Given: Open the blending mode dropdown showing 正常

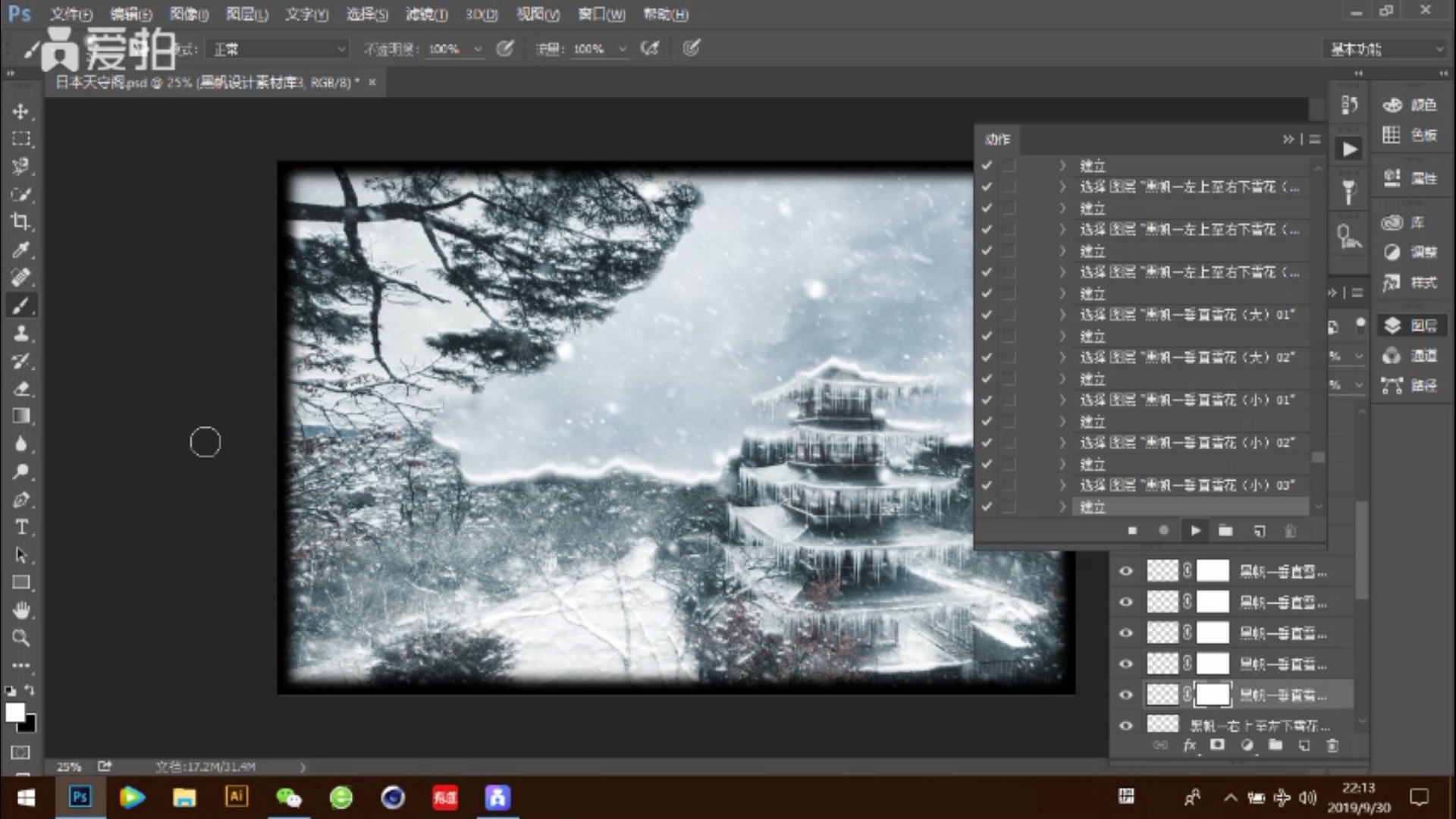Looking at the screenshot, I should 277,48.
